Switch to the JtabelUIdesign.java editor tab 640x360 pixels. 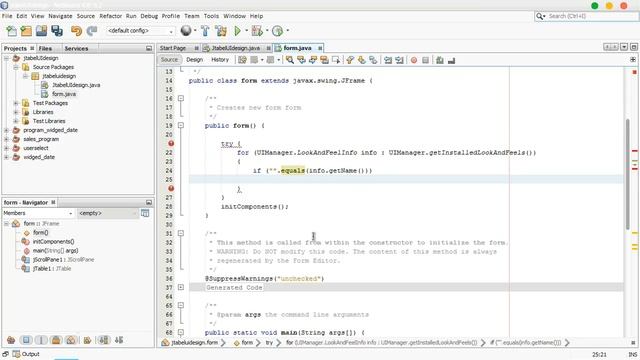[236, 48]
